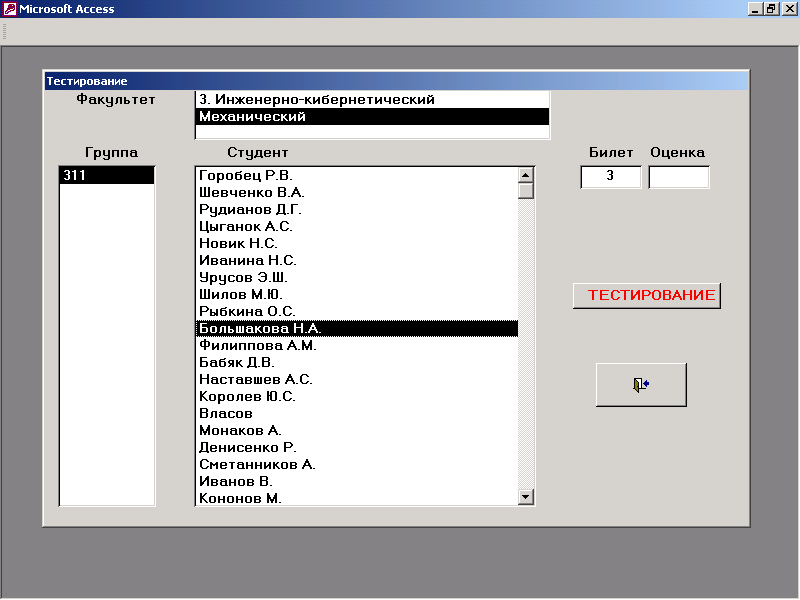Screen dimensions: 800x600
Task: Select student Власов
Action: coord(357,413)
